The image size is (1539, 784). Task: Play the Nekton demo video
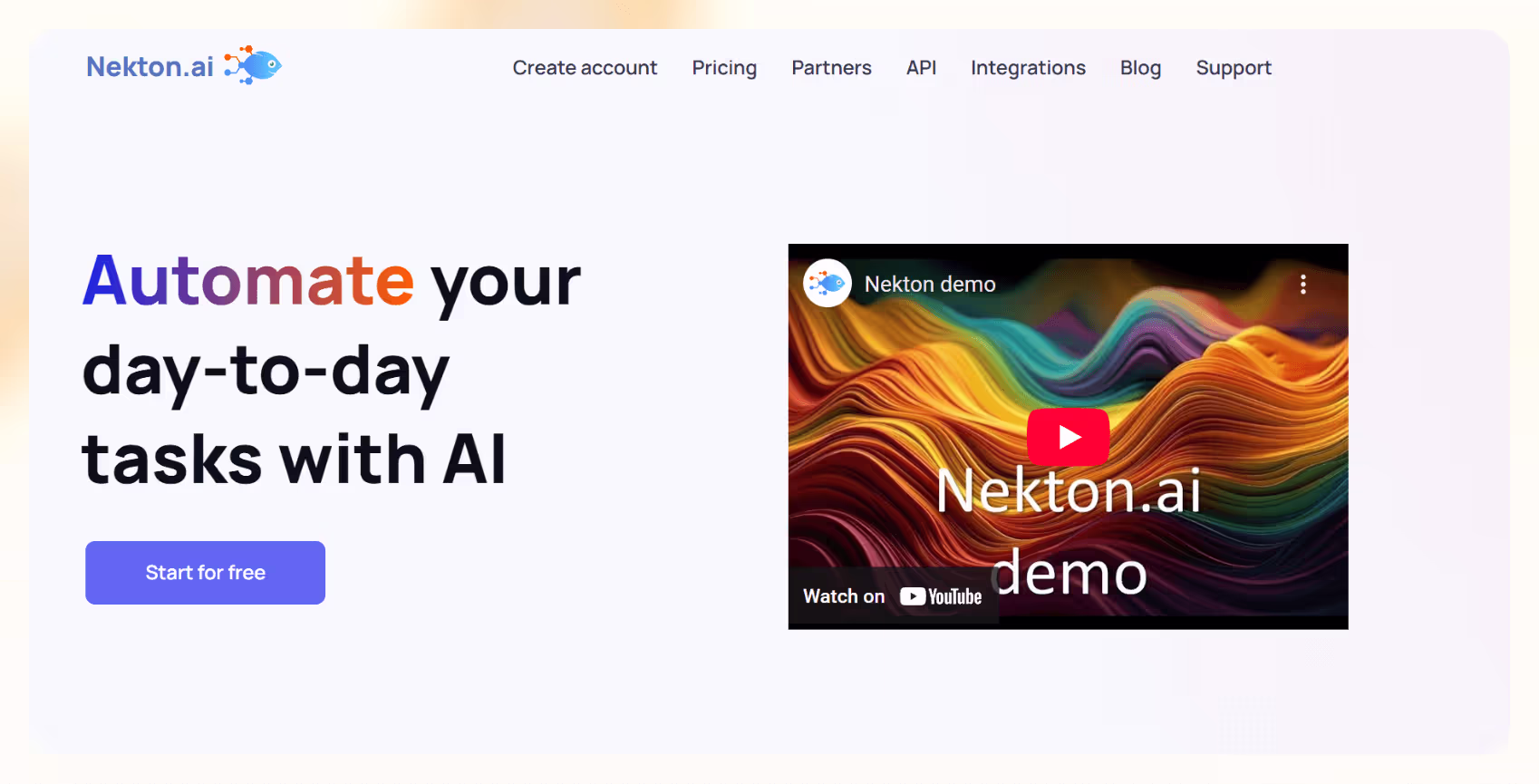tap(1068, 437)
